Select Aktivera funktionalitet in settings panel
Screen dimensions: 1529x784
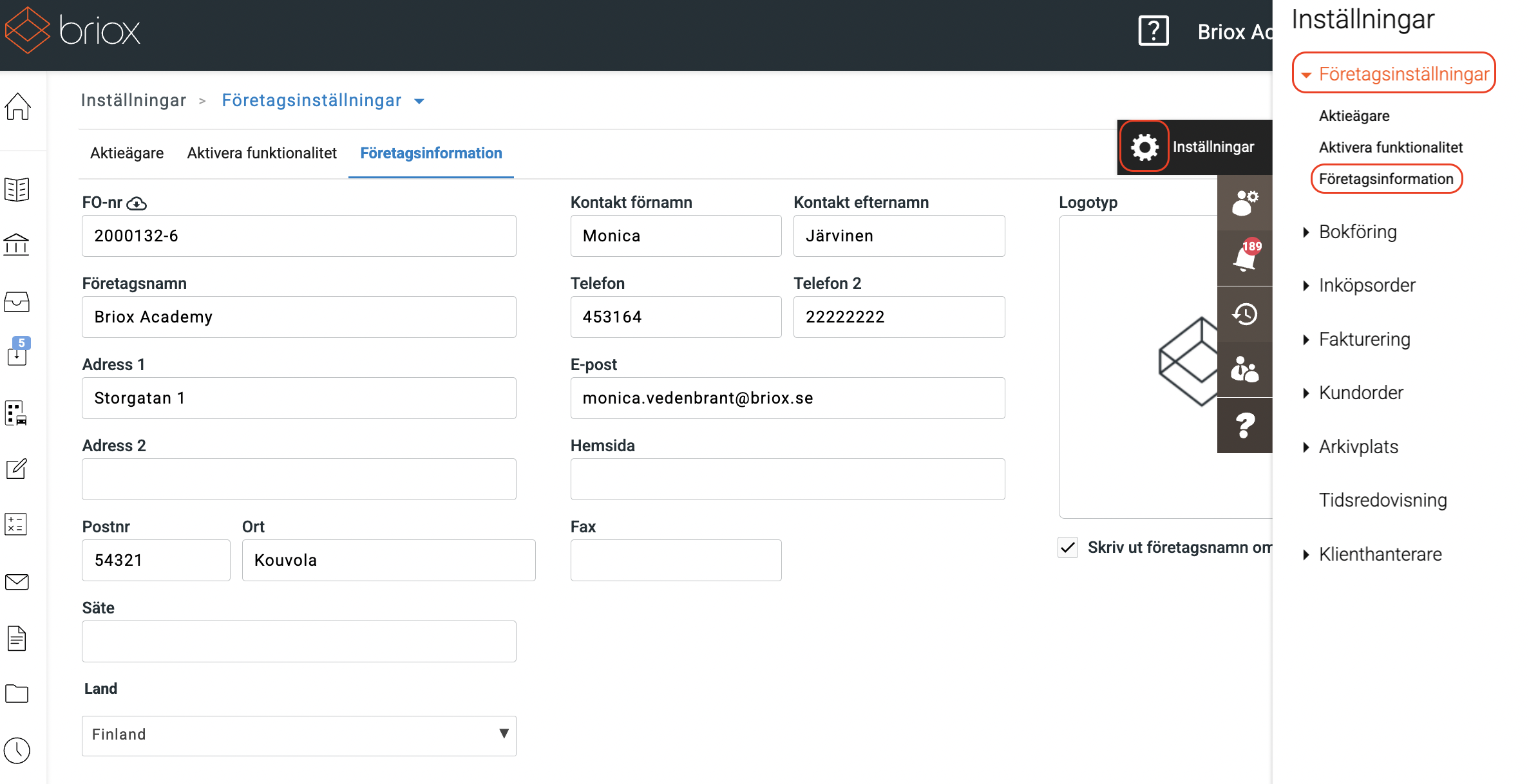coord(1391,147)
